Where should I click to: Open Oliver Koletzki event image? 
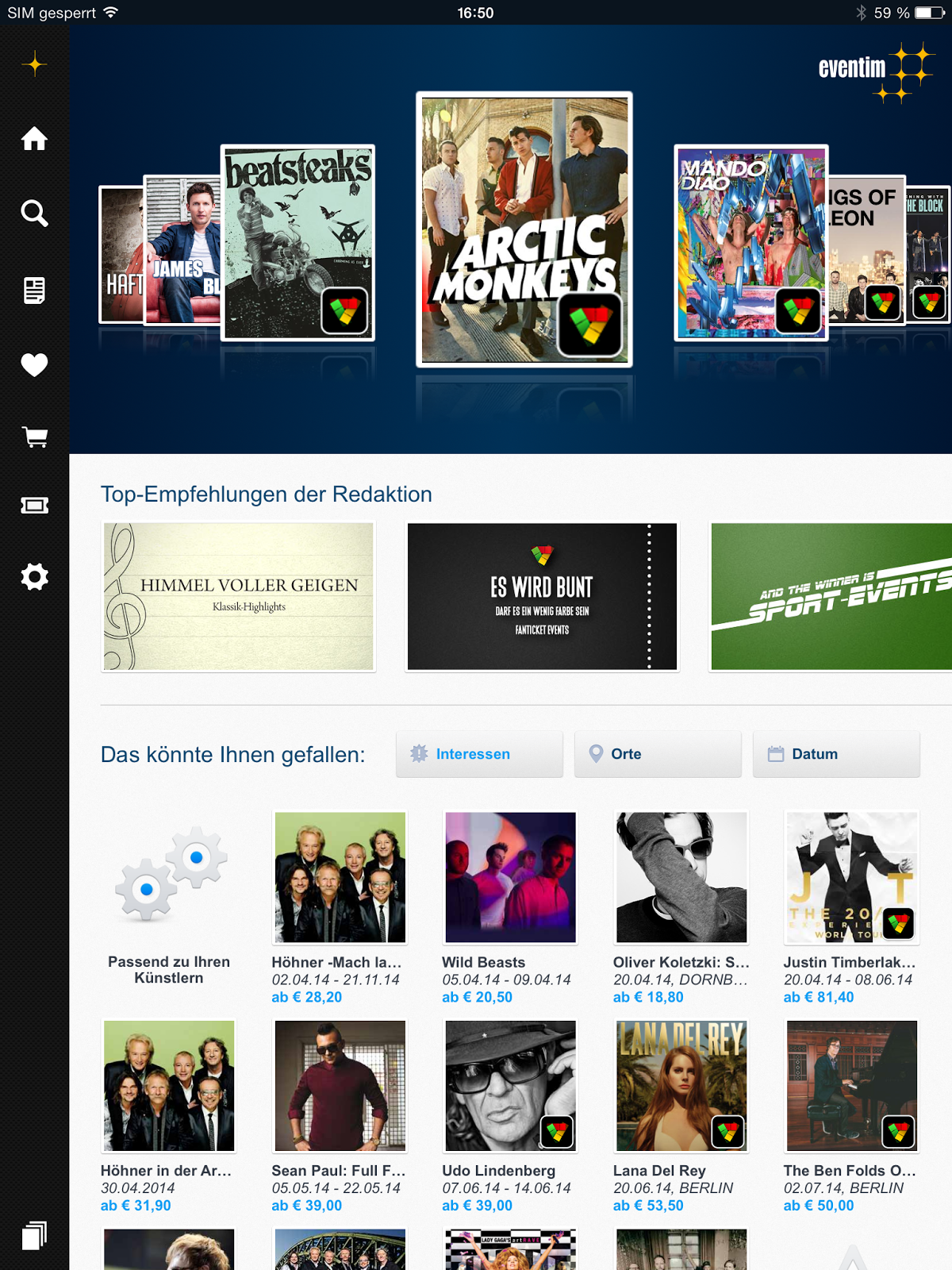[x=681, y=877]
